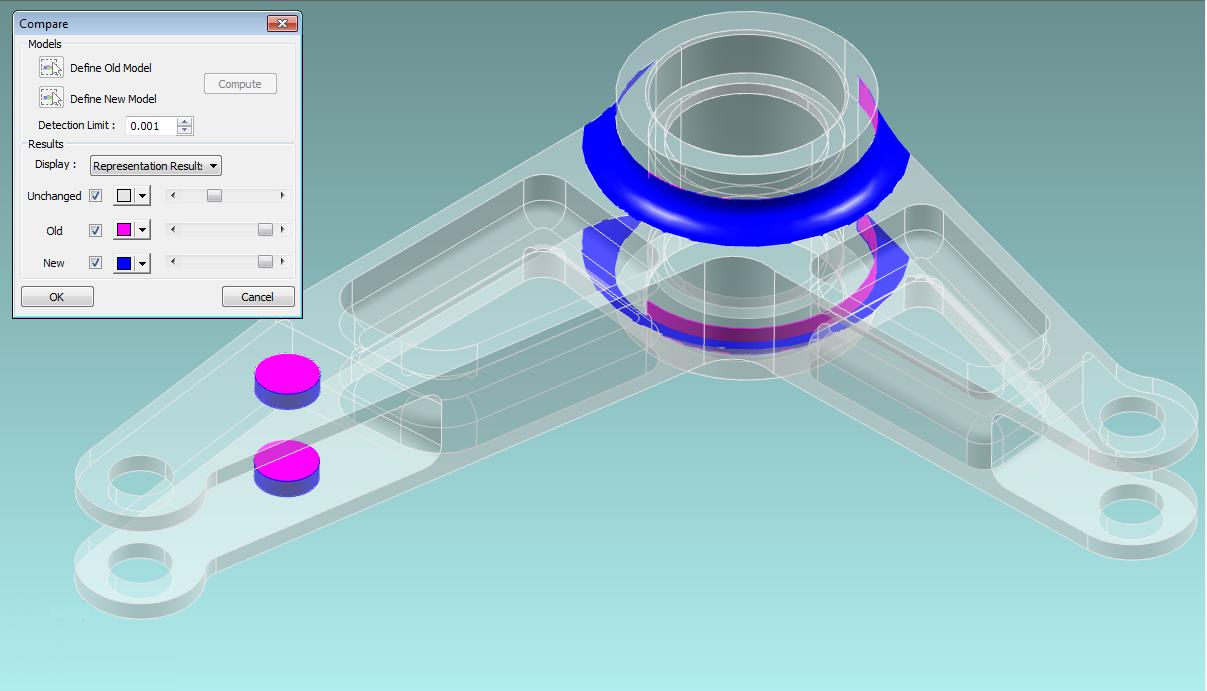Click right arrow of New slider

tap(282, 262)
